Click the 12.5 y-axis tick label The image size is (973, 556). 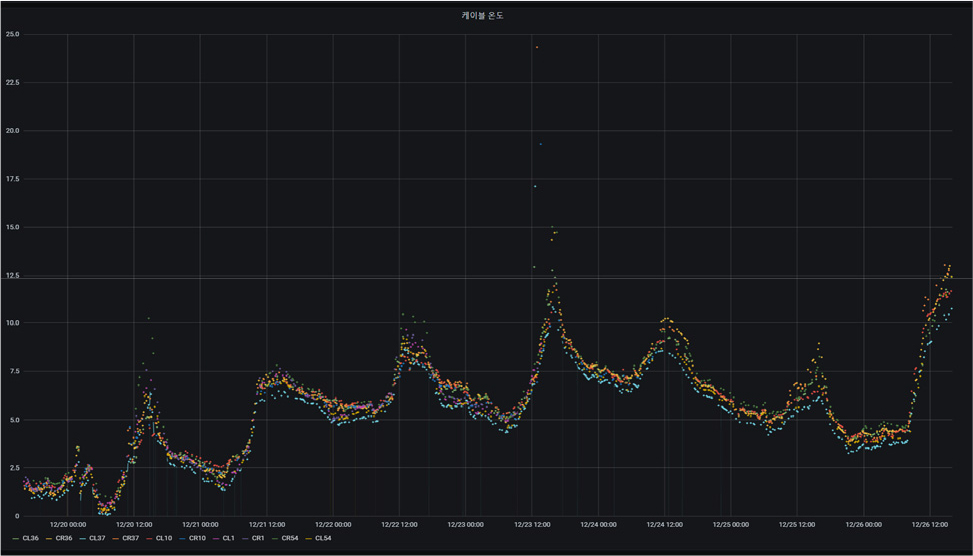coord(13,275)
